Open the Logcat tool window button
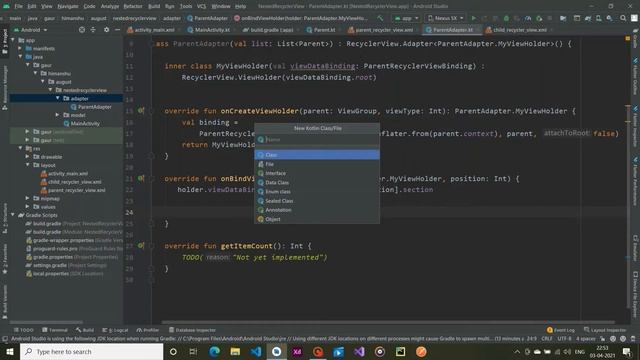Image resolution: width=640 pixels, height=360 pixels. coord(115,330)
